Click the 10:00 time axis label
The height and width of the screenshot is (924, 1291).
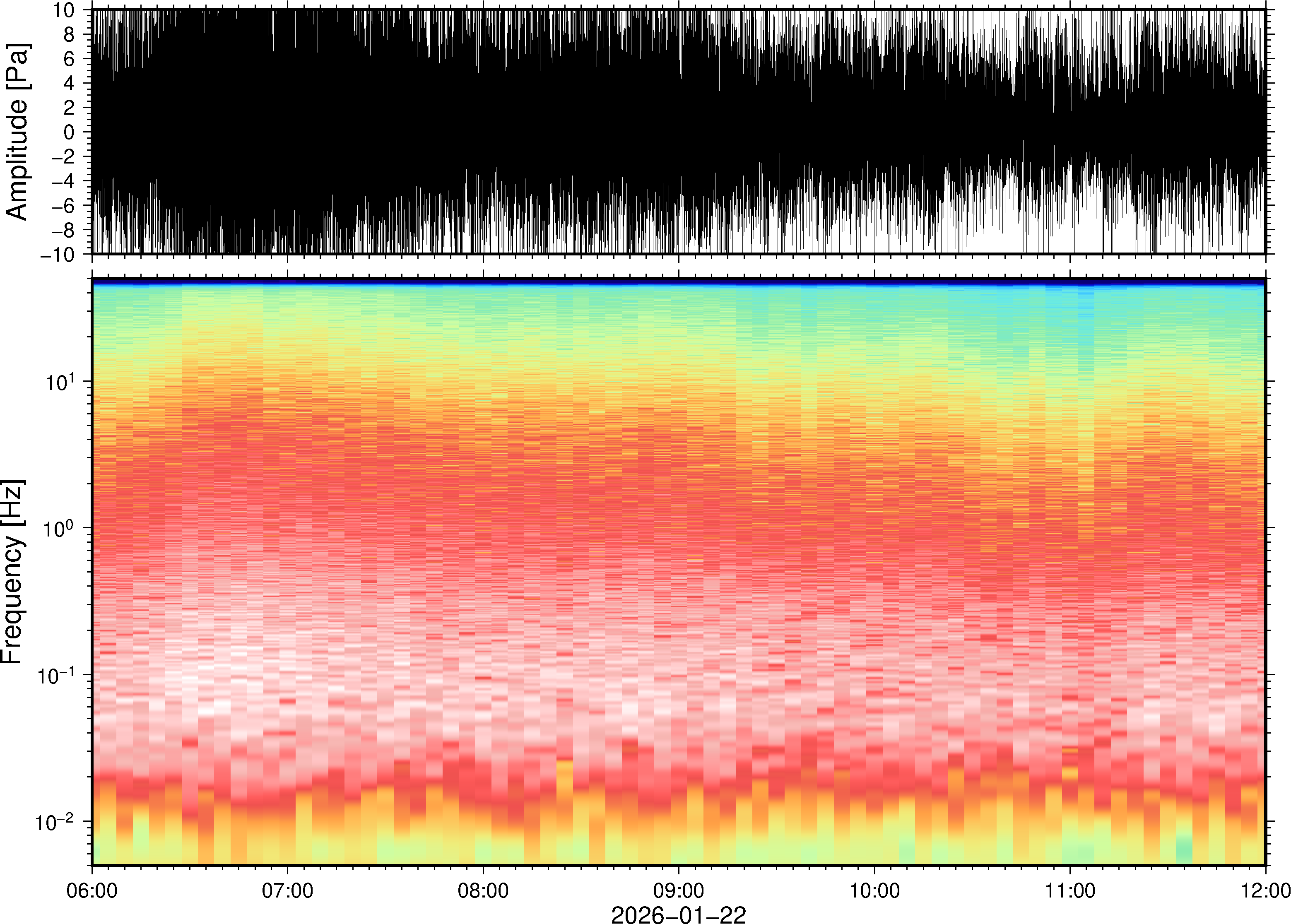[x=874, y=890]
